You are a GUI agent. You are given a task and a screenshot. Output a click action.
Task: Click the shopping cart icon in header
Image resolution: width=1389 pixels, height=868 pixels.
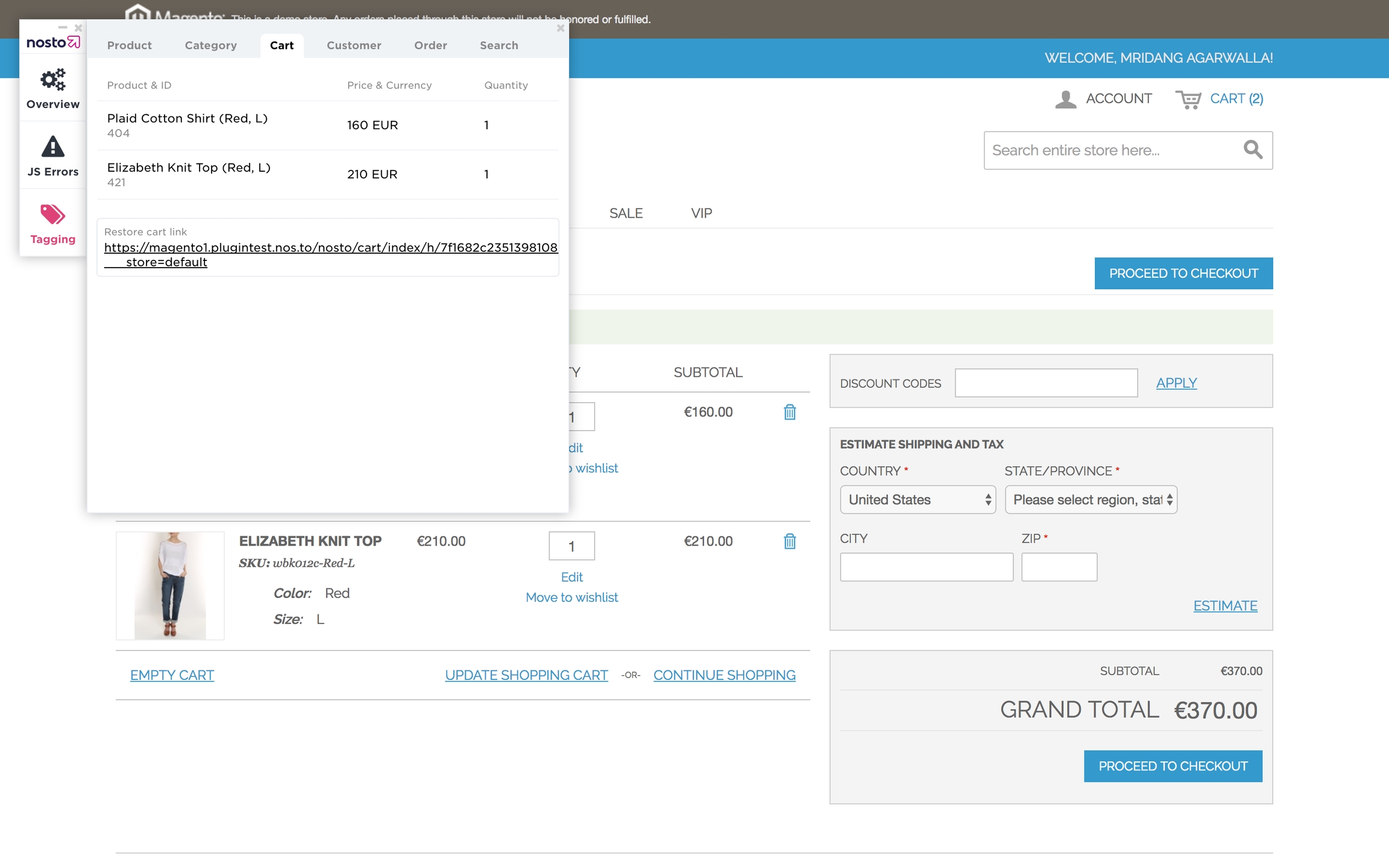1188,99
